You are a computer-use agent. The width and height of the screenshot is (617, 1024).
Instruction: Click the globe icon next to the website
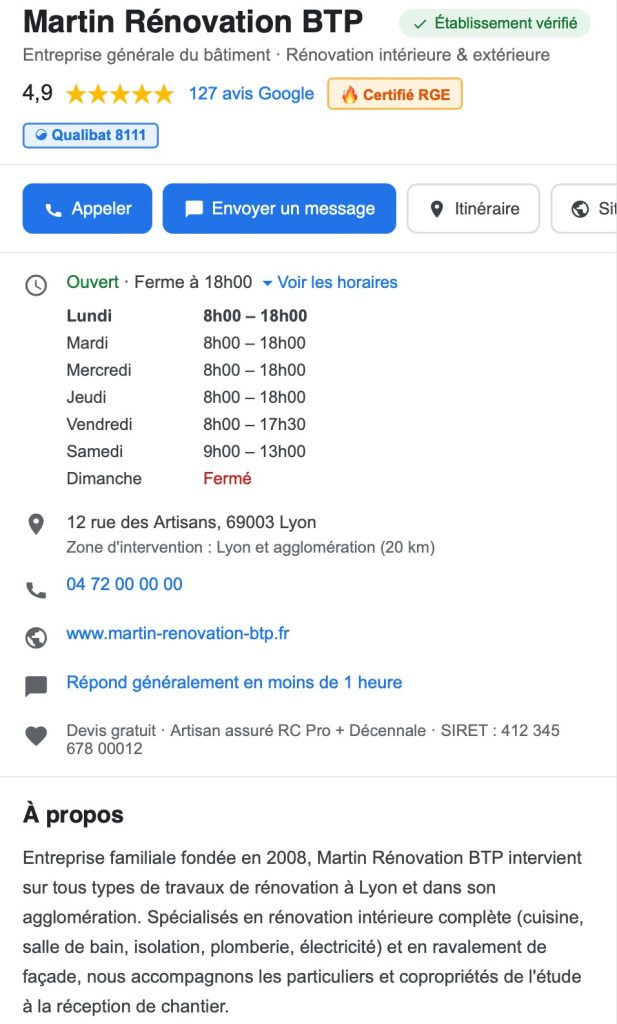(37, 633)
